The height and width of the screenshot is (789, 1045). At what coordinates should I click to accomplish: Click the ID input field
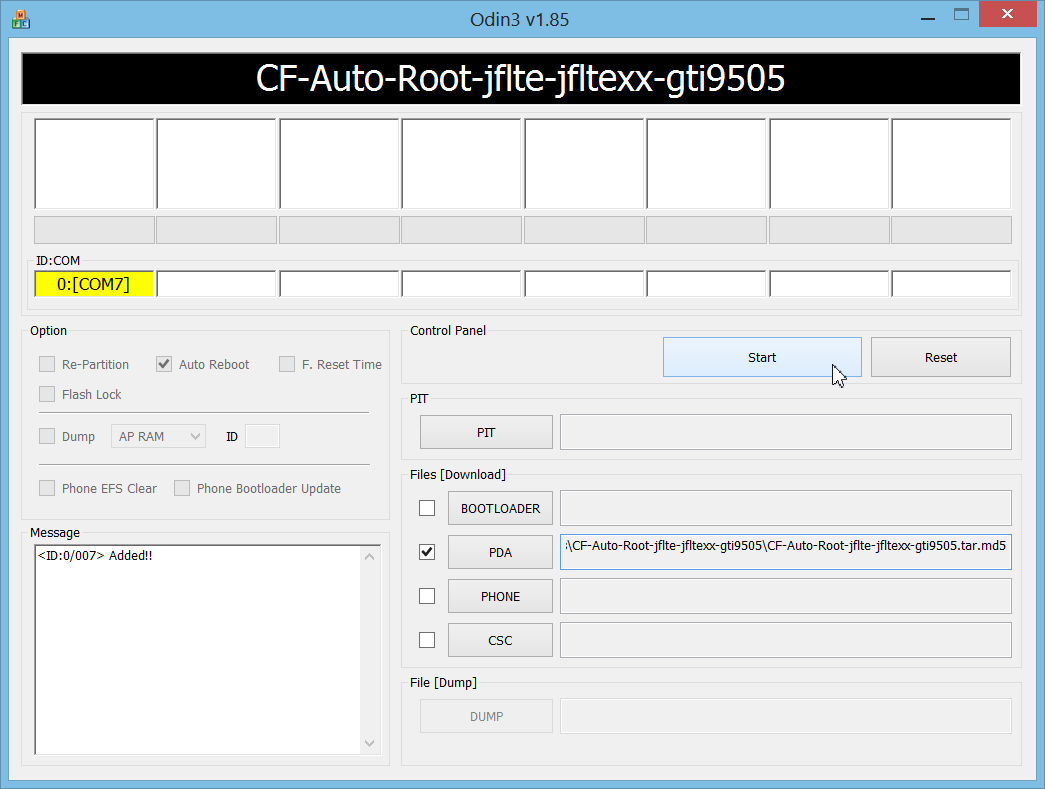(263, 436)
